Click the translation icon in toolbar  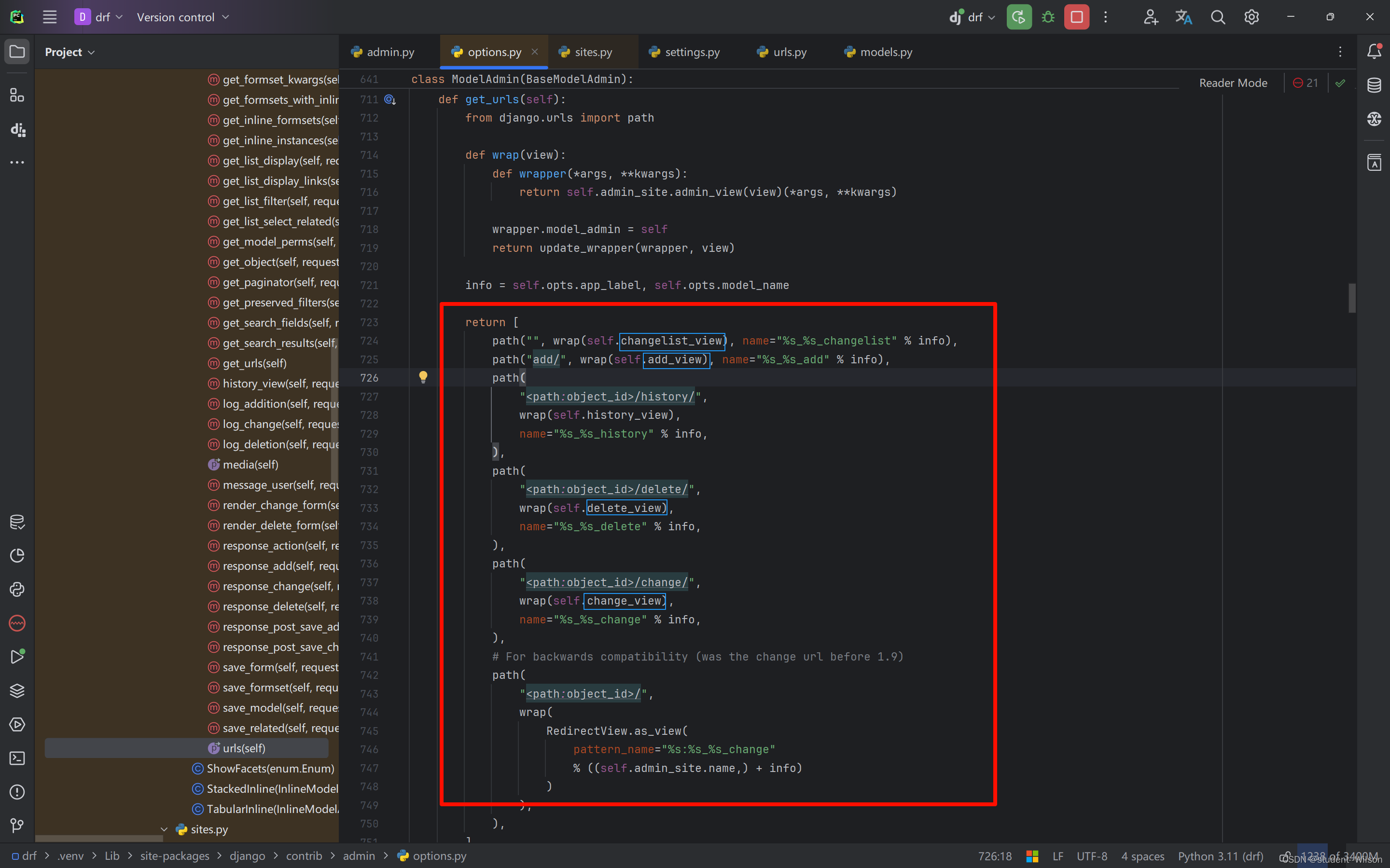pyautogui.click(x=1184, y=17)
